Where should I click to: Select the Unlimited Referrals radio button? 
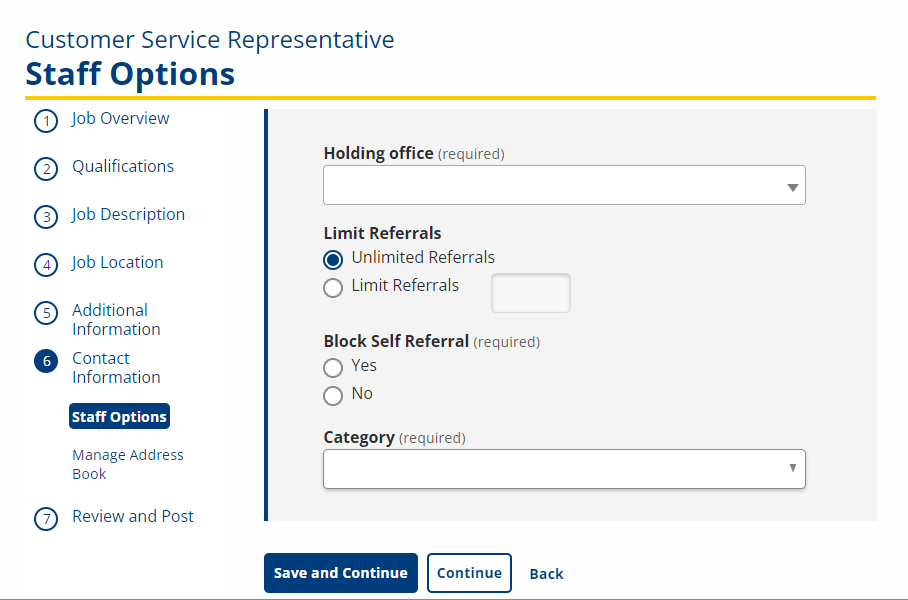(333, 259)
